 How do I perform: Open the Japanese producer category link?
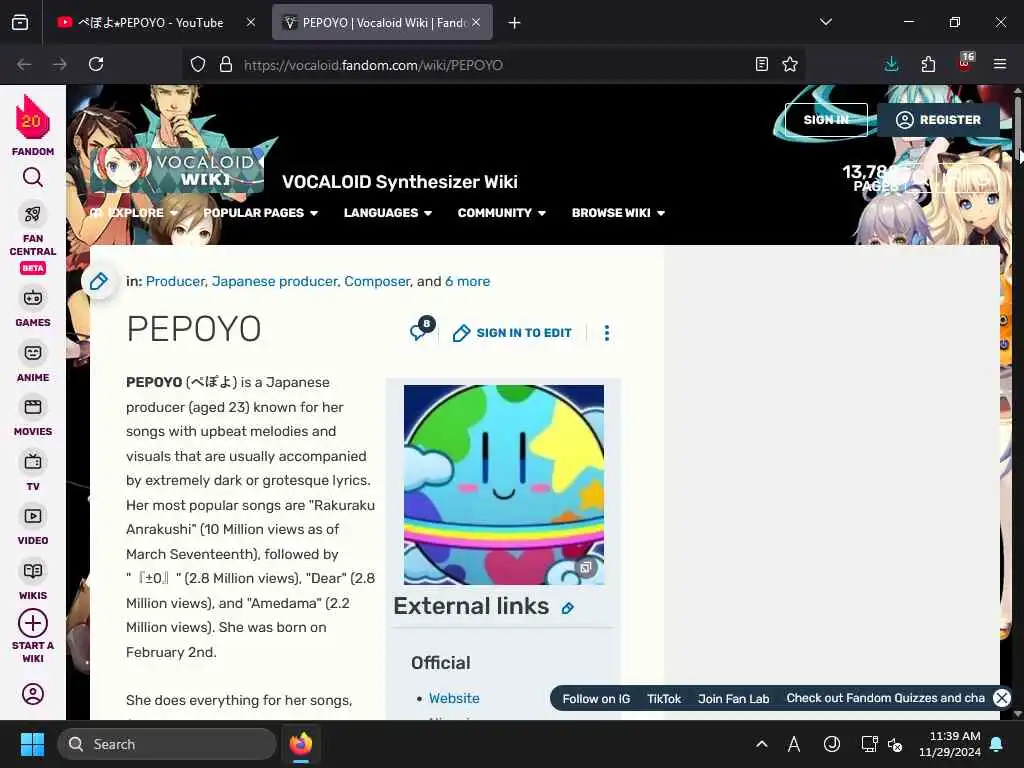coord(274,281)
